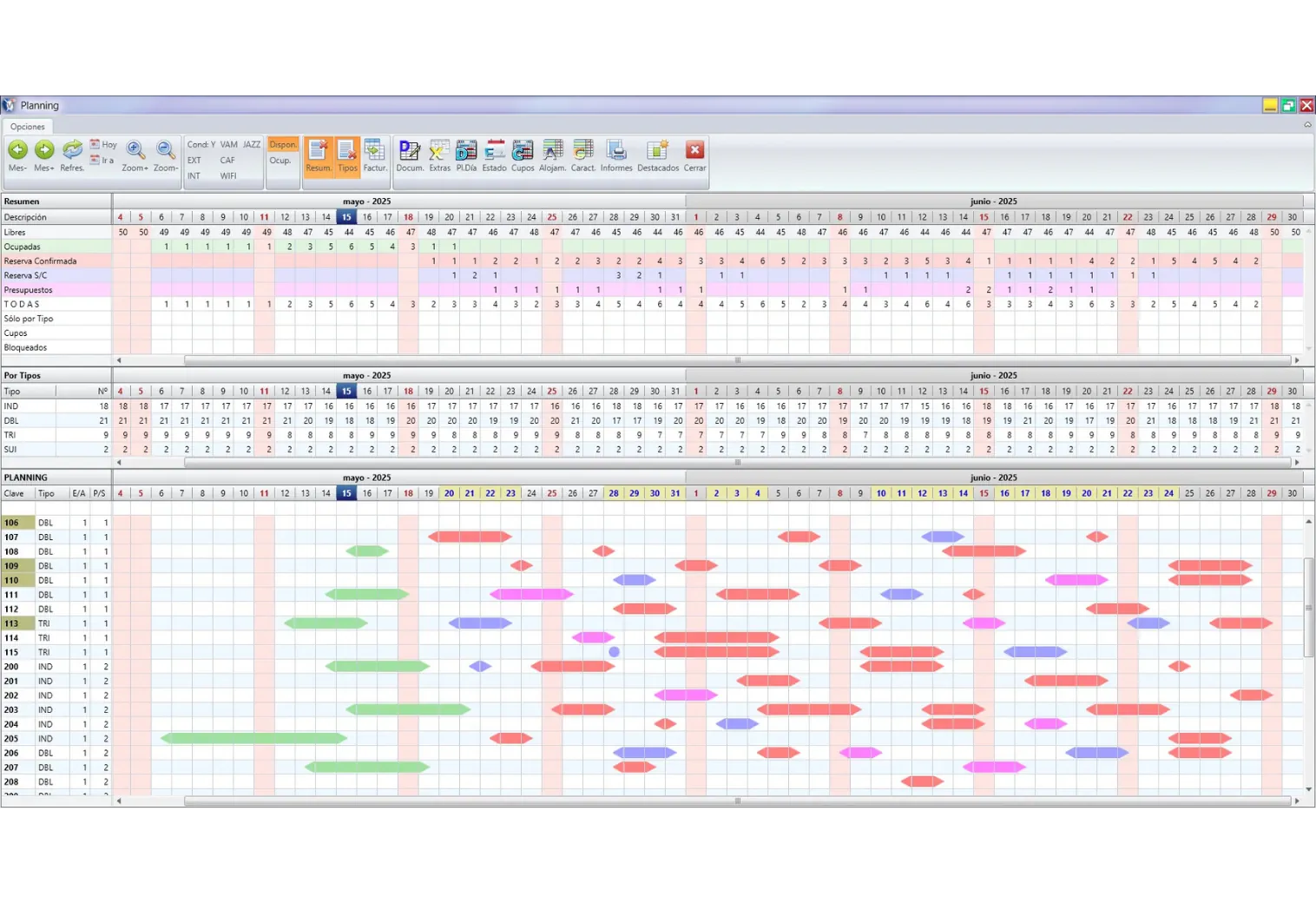Collapse the ribbon with the top-right chevron

pos(1307,125)
